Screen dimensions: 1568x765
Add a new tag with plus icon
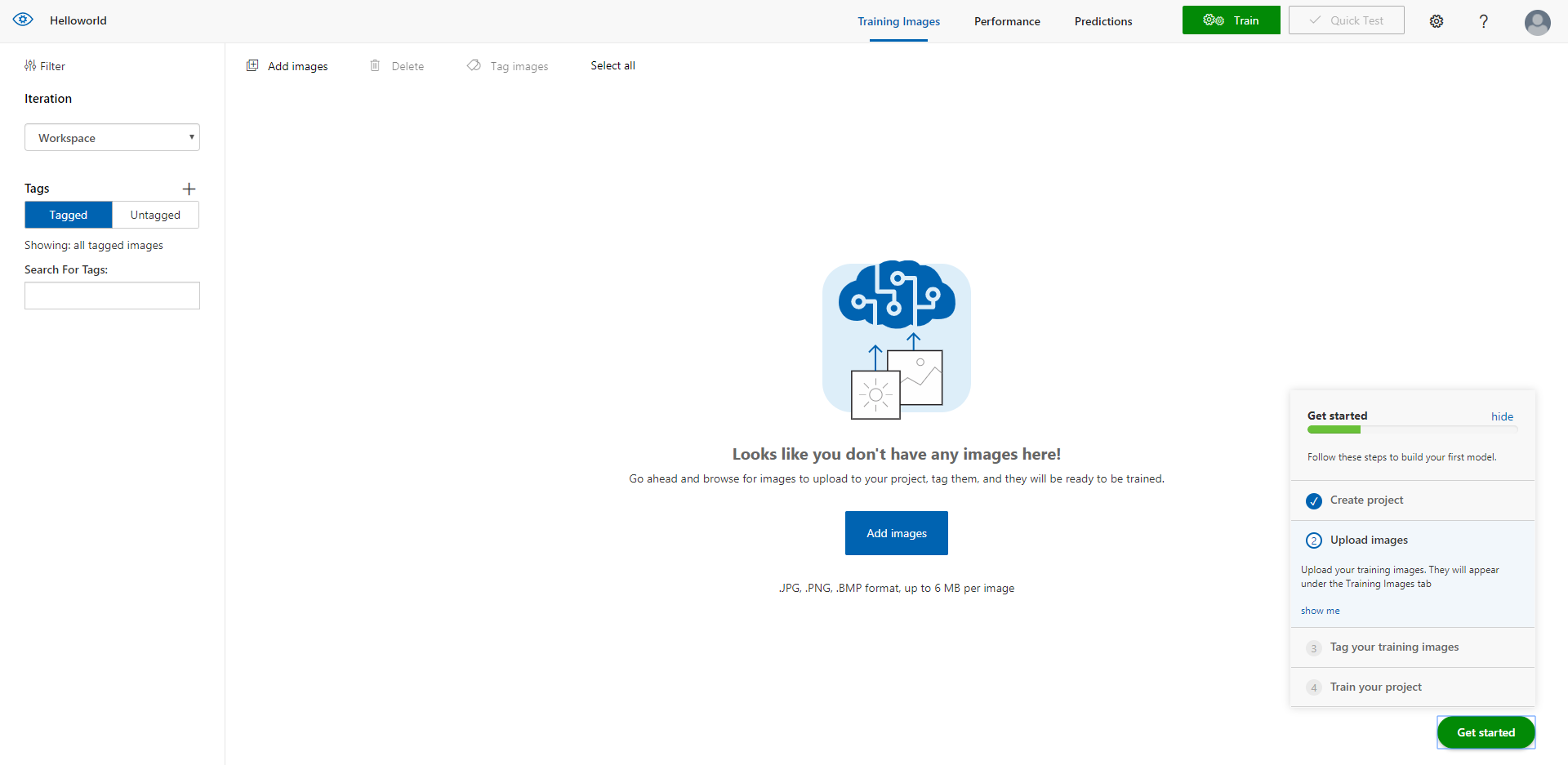pyautogui.click(x=189, y=189)
